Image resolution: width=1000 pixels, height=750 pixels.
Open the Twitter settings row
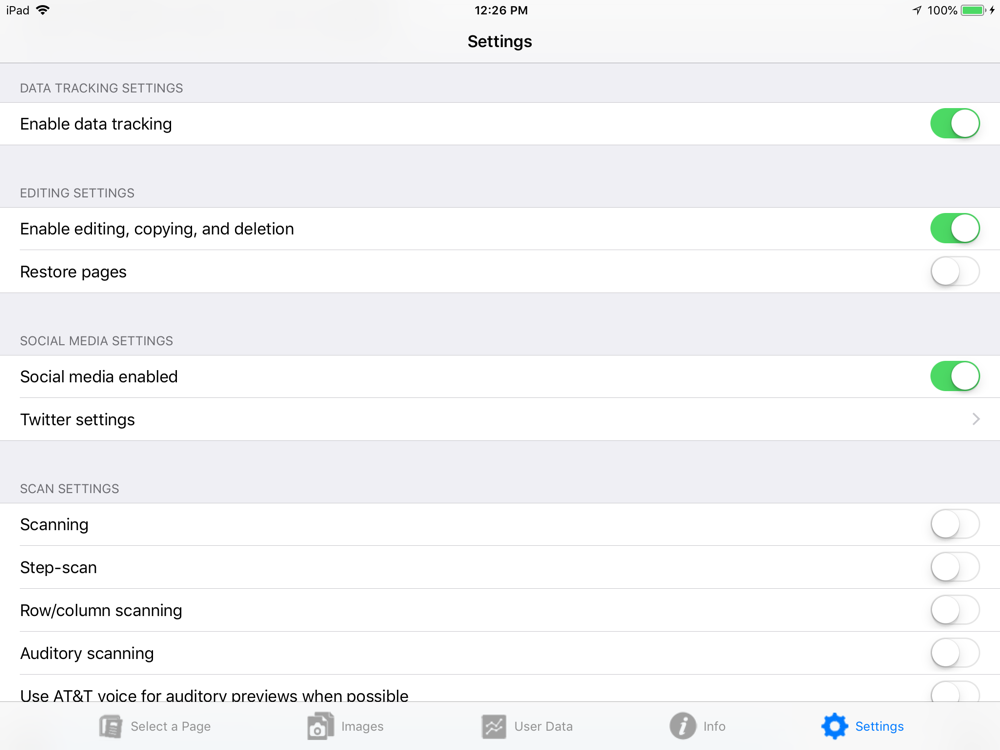point(500,419)
